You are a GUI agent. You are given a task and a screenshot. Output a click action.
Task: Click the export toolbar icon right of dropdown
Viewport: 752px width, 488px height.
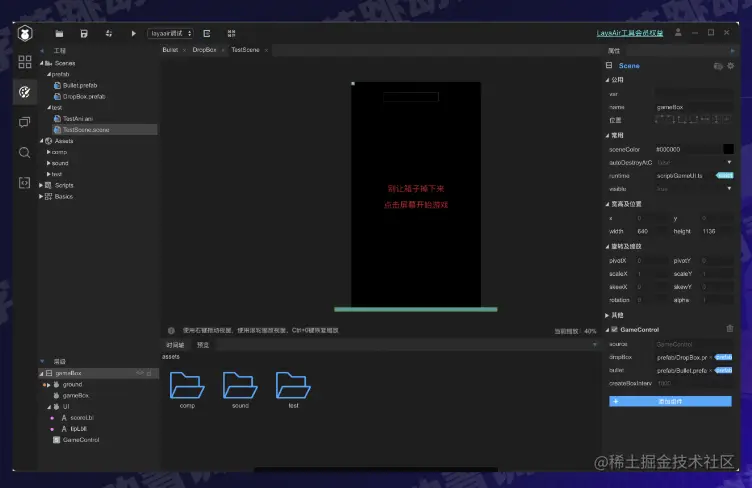[207, 34]
